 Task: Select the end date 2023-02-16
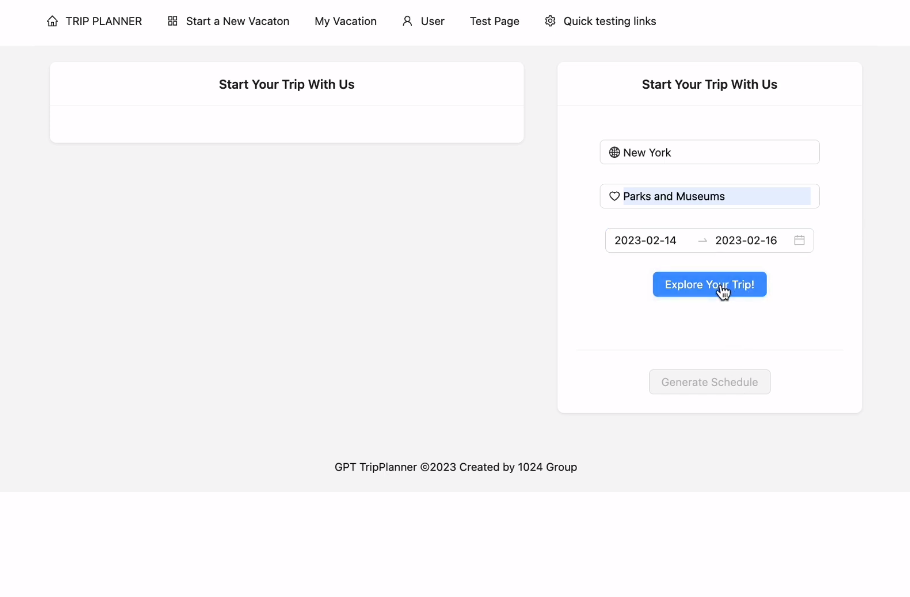746,241
